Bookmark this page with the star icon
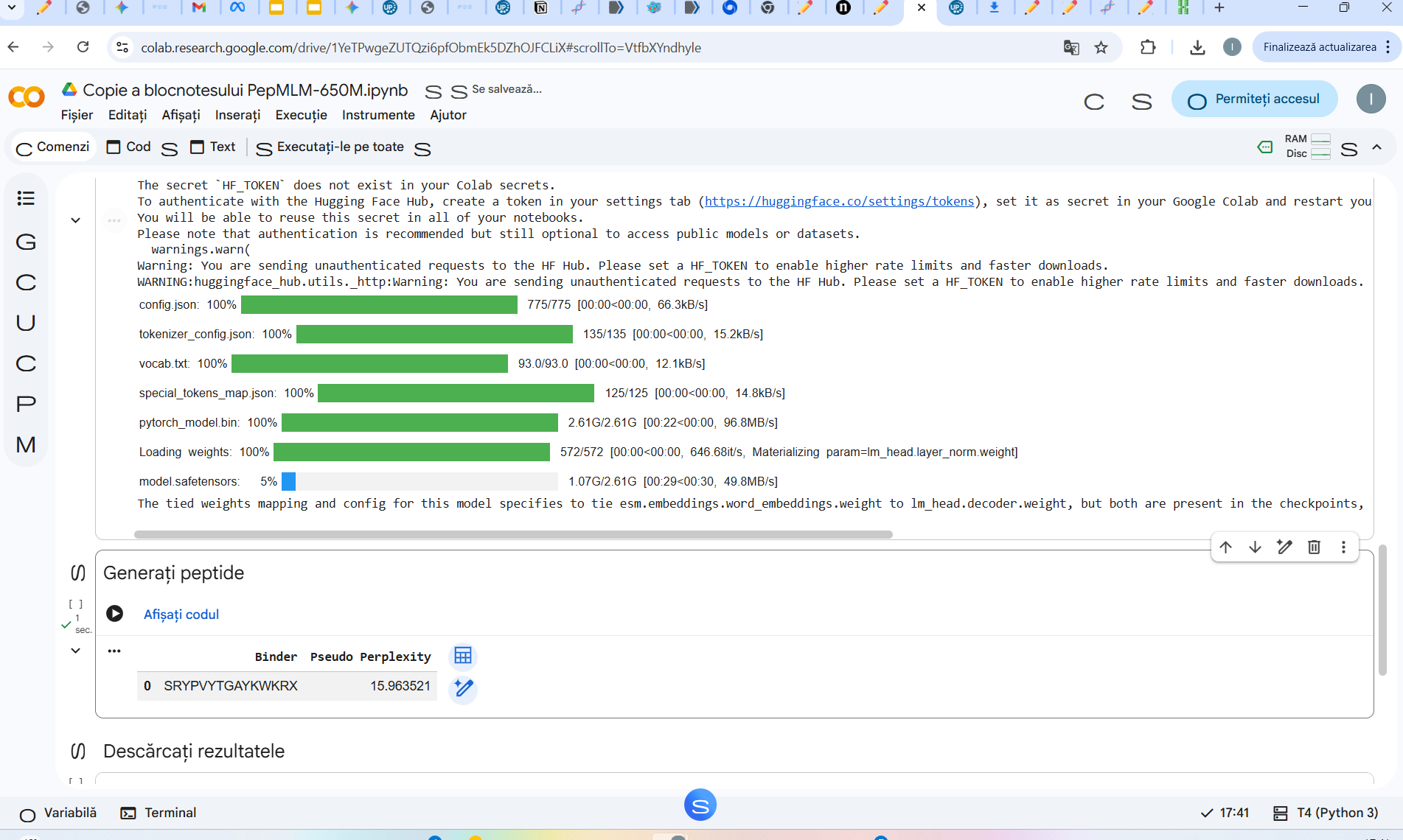Image resolution: width=1403 pixels, height=840 pixels. tap(1101, 48)
